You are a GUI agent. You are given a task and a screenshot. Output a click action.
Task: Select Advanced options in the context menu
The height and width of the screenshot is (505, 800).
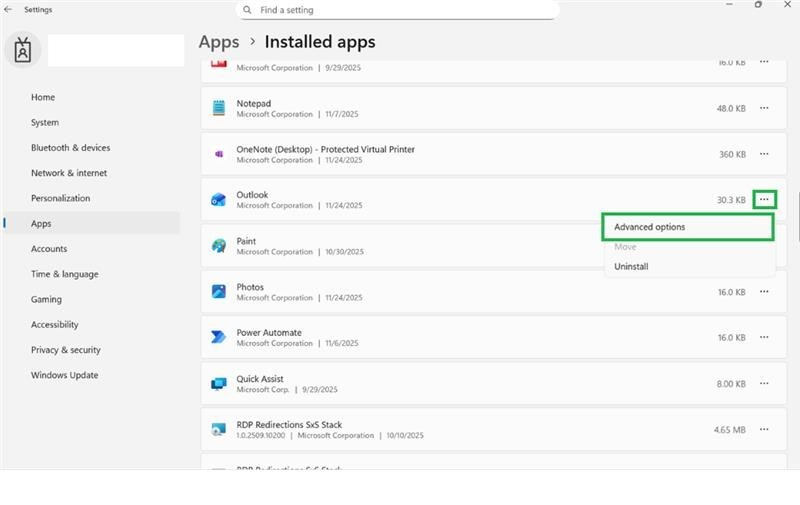point(650,227)
